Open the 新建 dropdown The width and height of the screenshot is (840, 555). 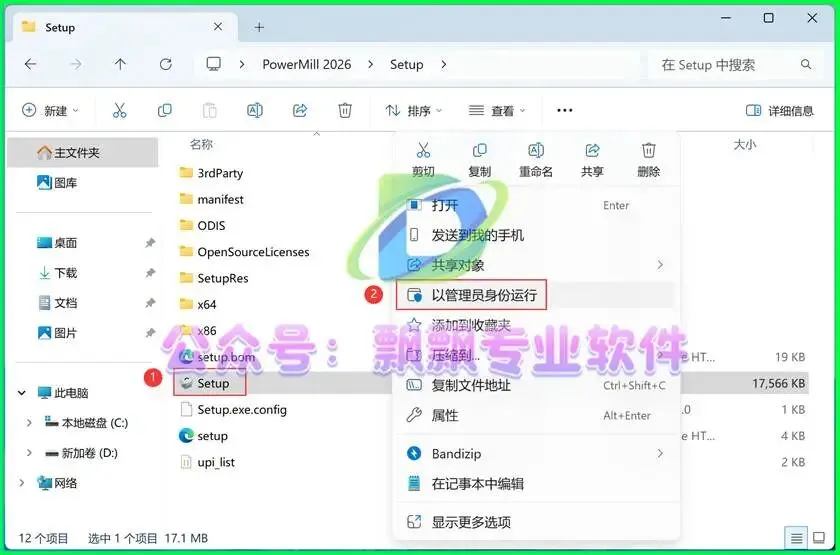click(50, 111)
